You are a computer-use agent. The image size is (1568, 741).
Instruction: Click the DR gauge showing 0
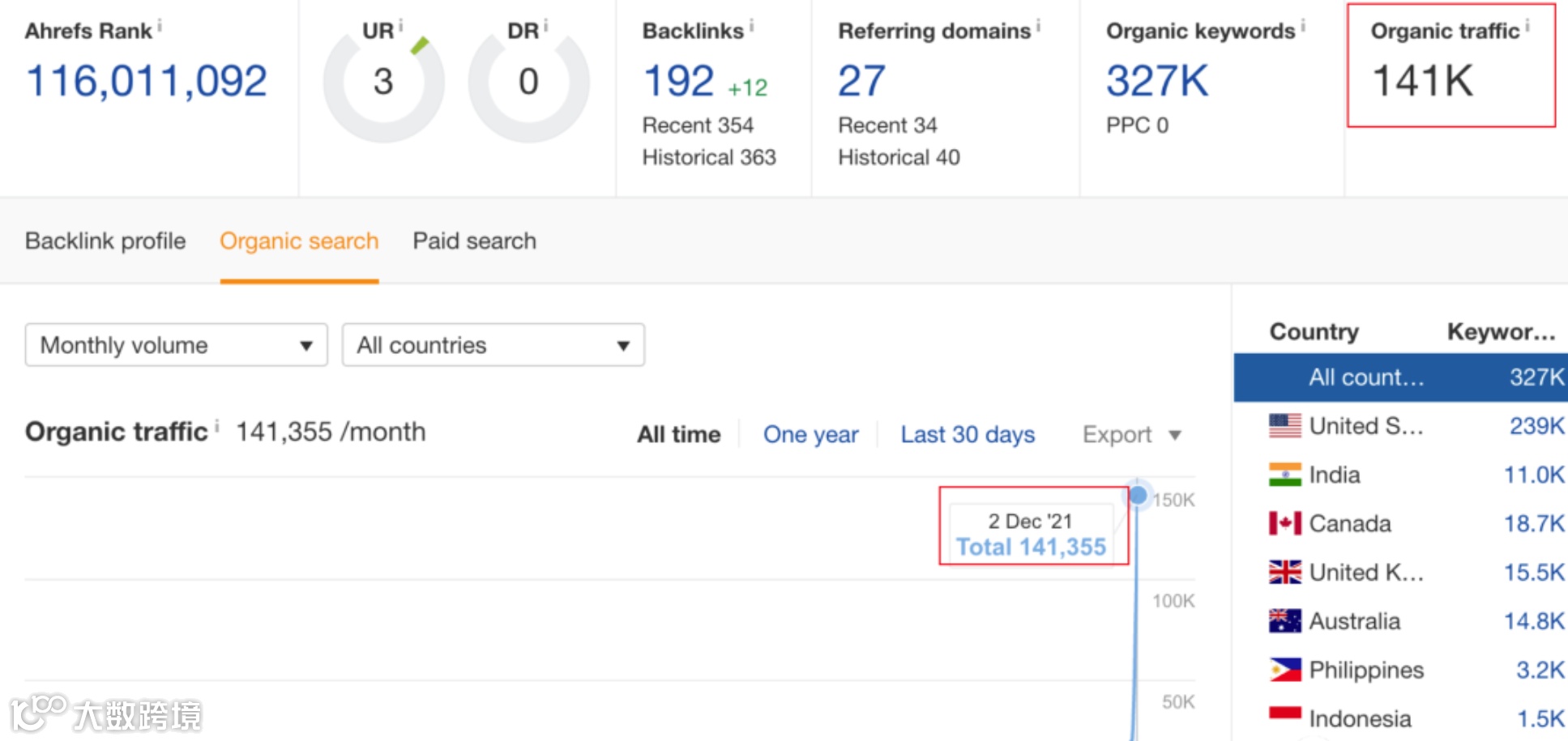528,82
